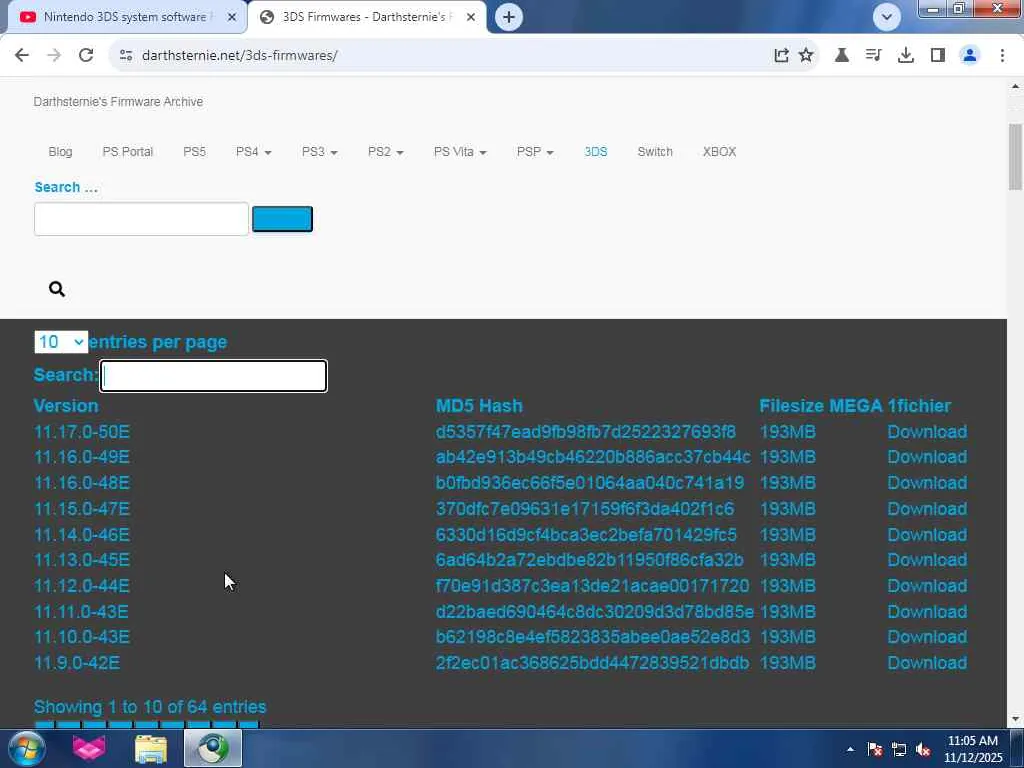Click Darthsternie's Firmware Archive title link
Viewport: 1024px width, 768px height.
coord(118,101)
